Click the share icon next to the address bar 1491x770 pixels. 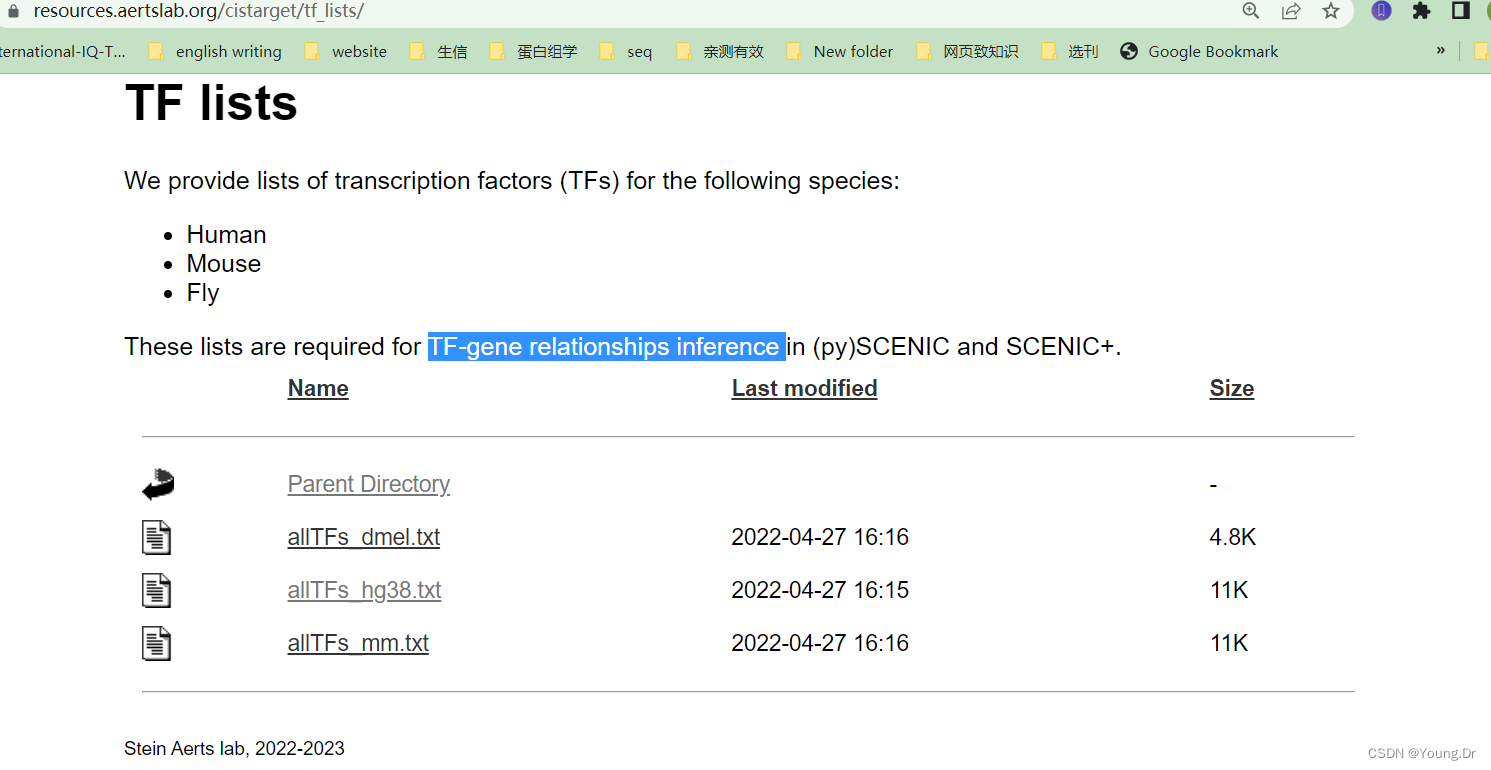click(x=1291, y=11)
